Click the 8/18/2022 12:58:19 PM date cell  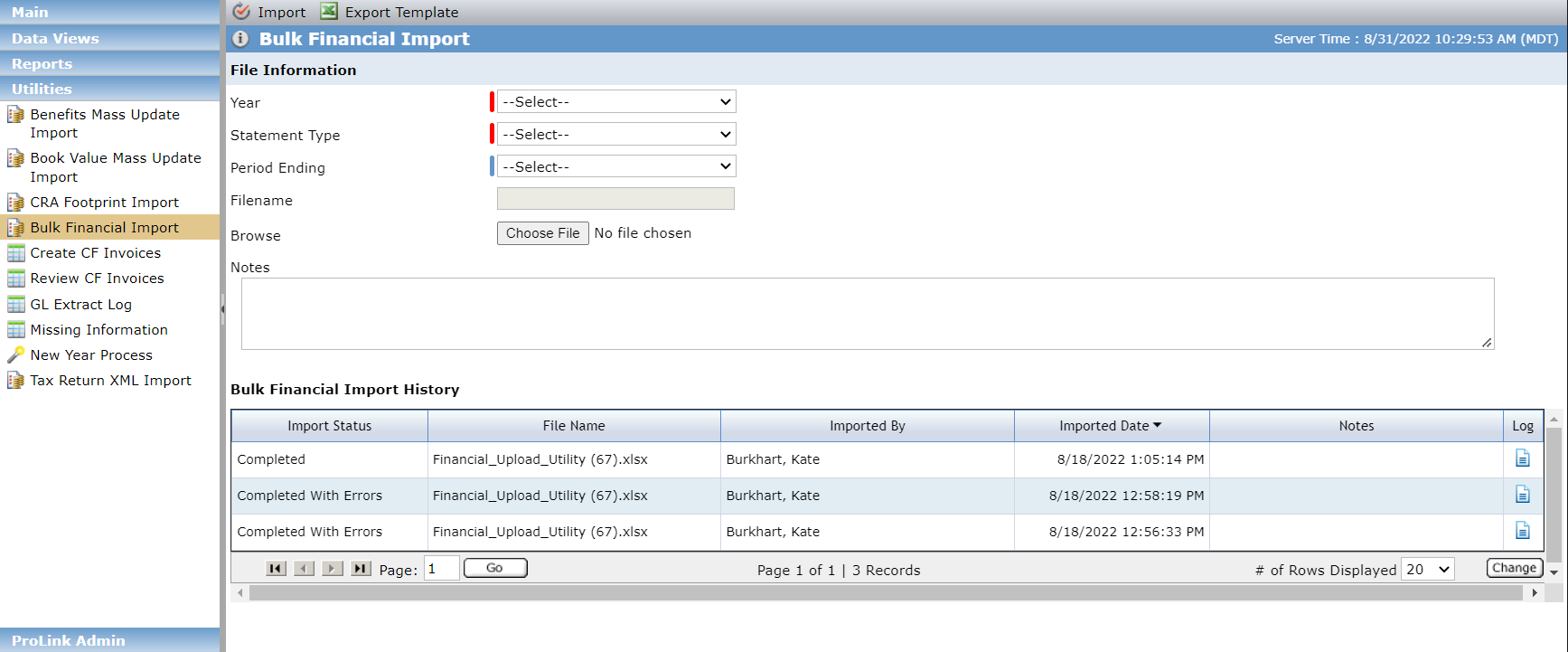(1112, 496)
